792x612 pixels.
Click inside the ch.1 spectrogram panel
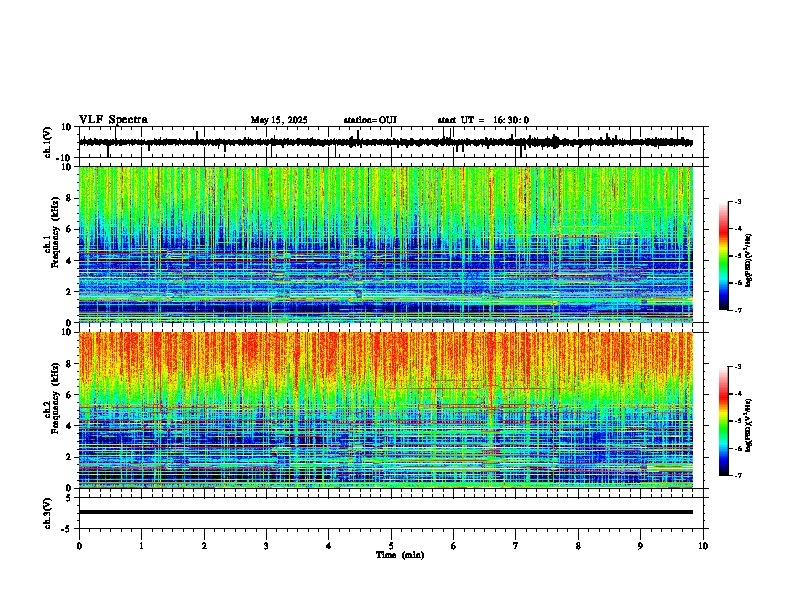[385, 244]
